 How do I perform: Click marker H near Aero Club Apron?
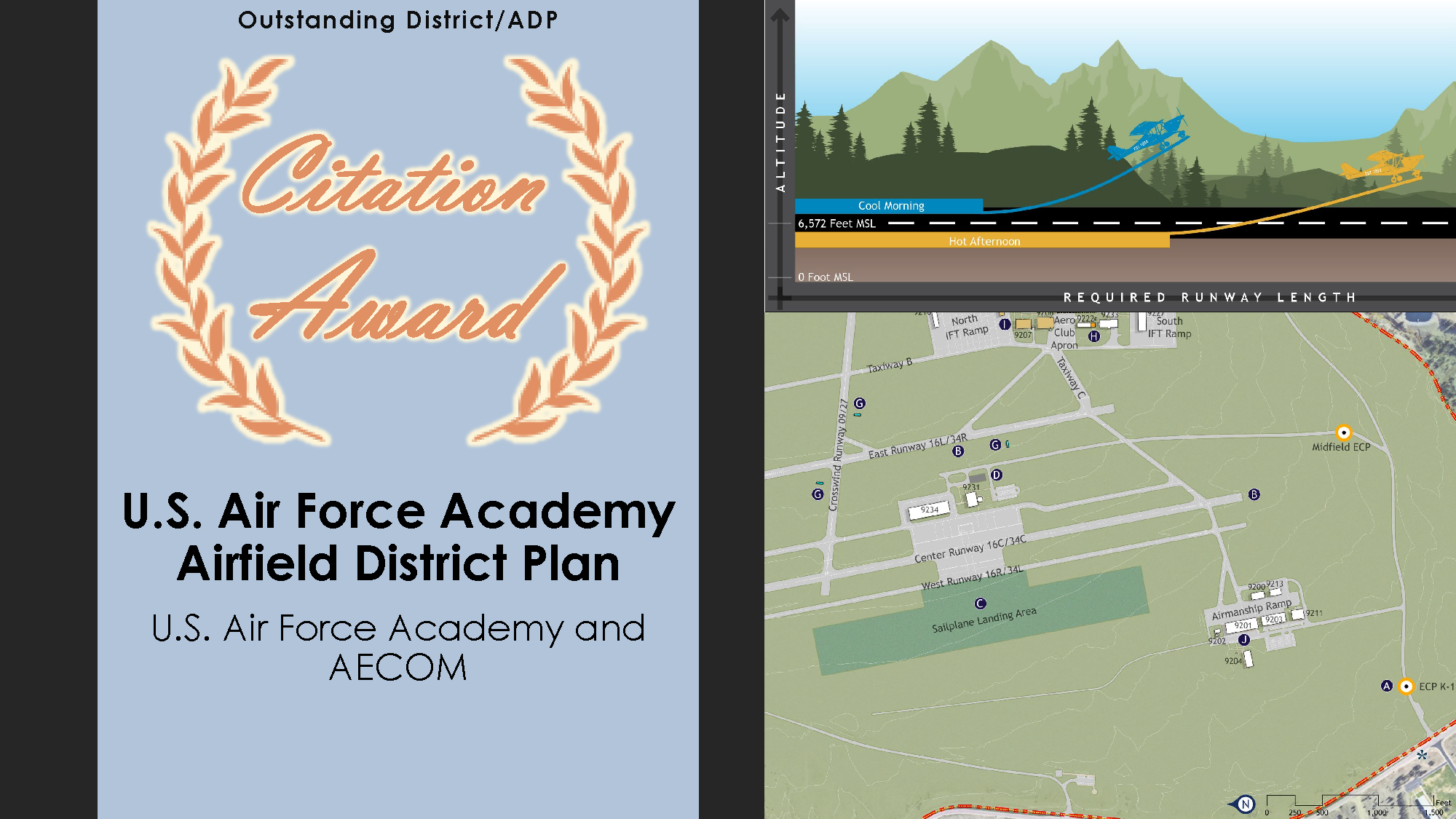pyautogui.click(x=1093, y=336)
